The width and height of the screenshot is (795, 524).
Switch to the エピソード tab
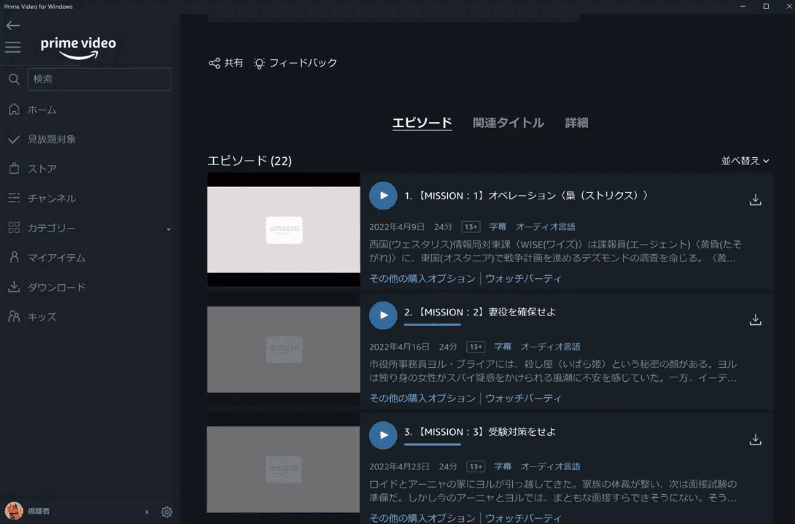click(x=422, y=123)
